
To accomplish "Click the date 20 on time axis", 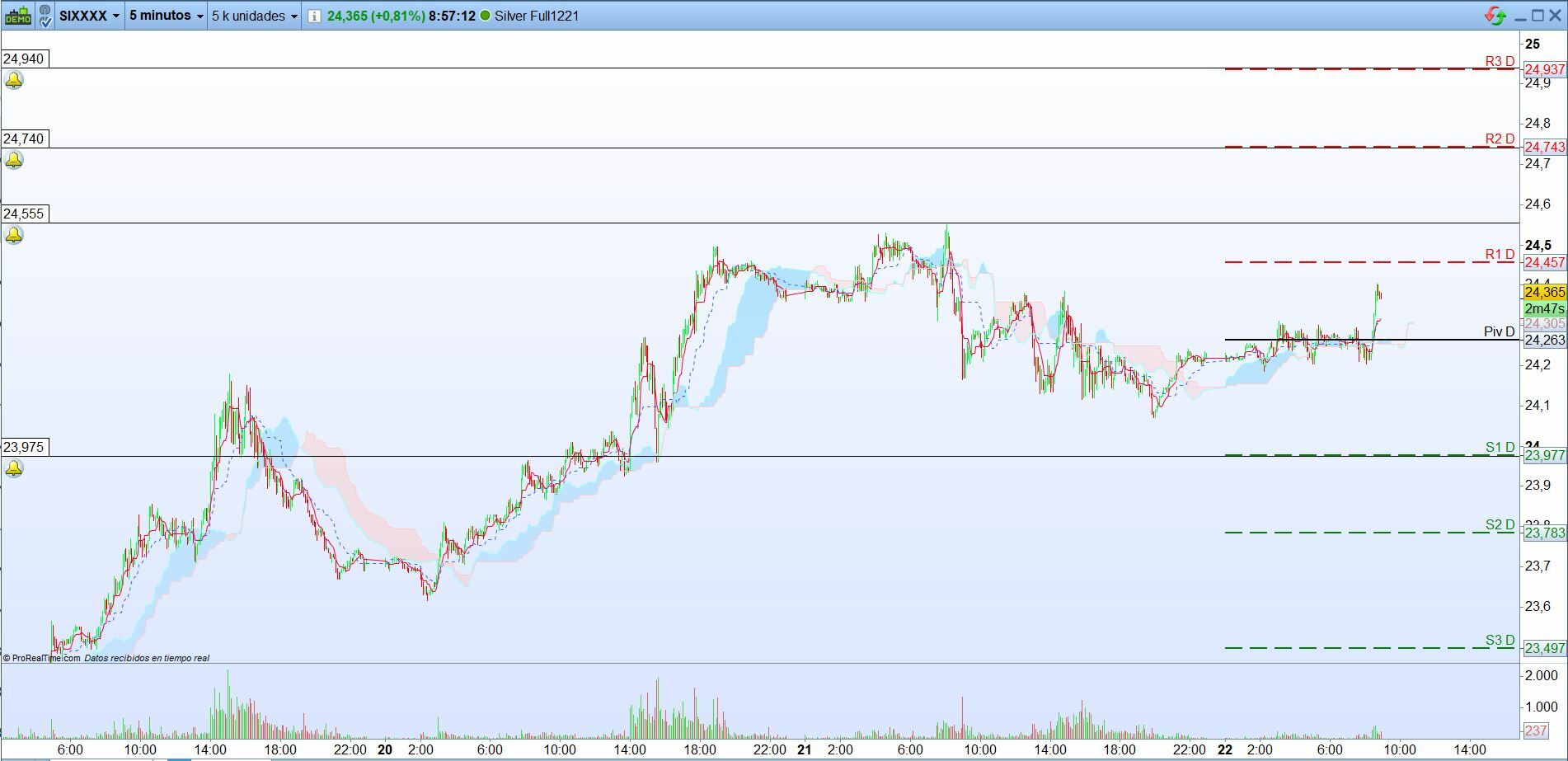I will (384, 749).
